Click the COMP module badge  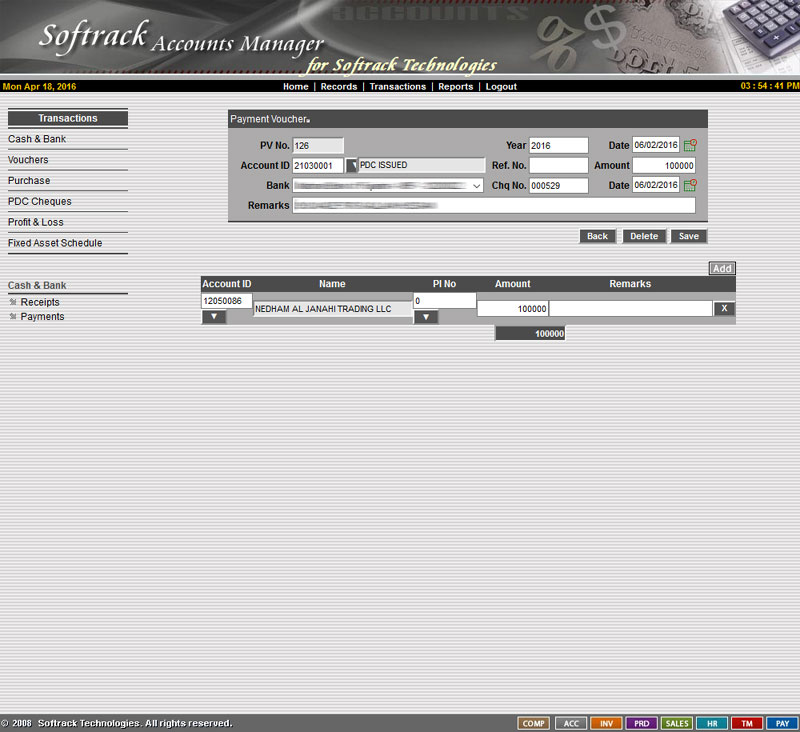coord(534,723)
